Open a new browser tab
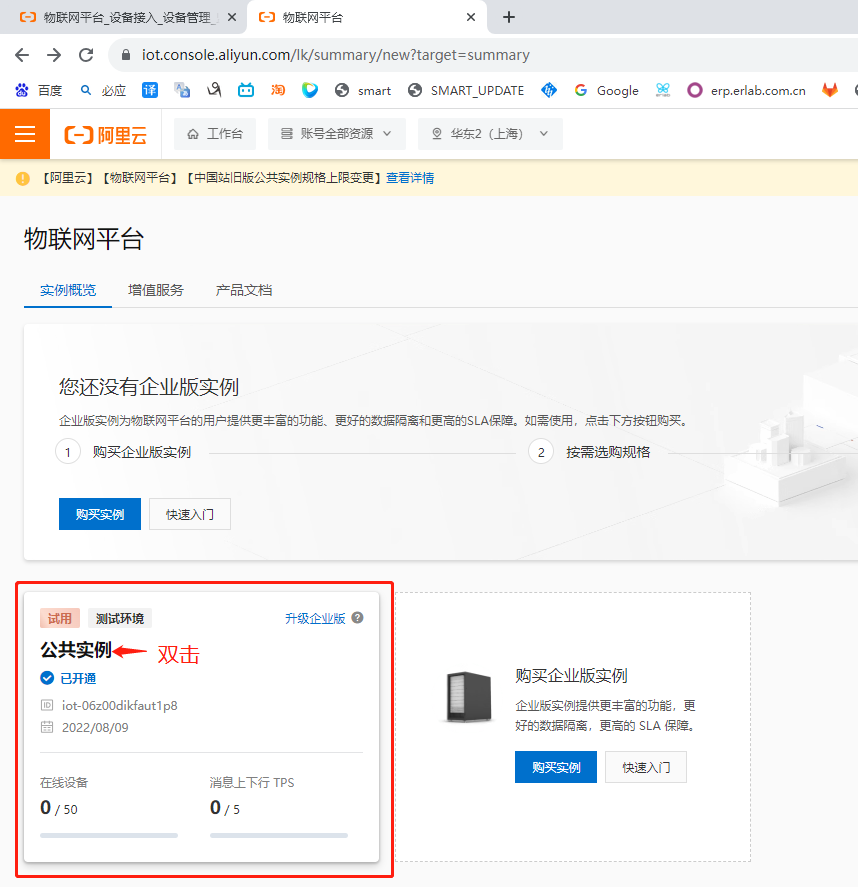The image size is (858, 887). coord(508,18)
